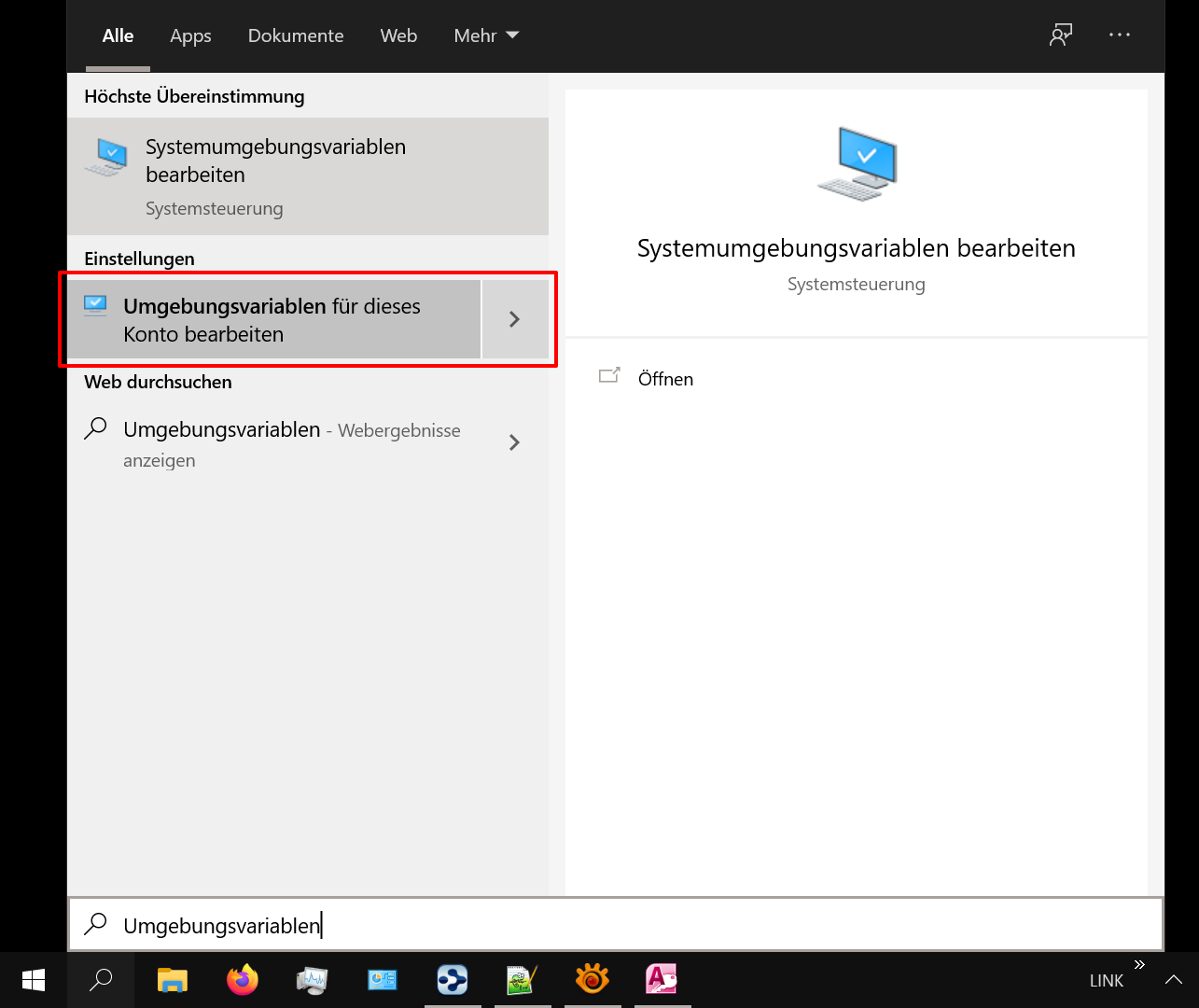Open File Explorer from the taskbar
The image size is (1199, 1008).
point(173,980)
